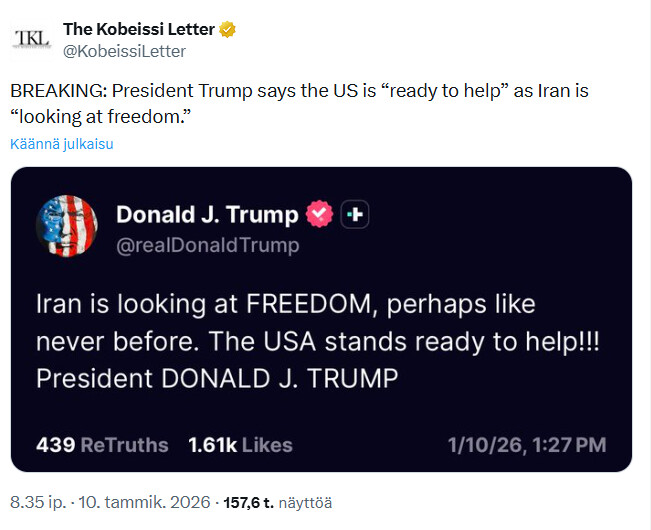Click the BREAKING post text
The height and width of the screenshot is (530, 651).
click(300, 103)
